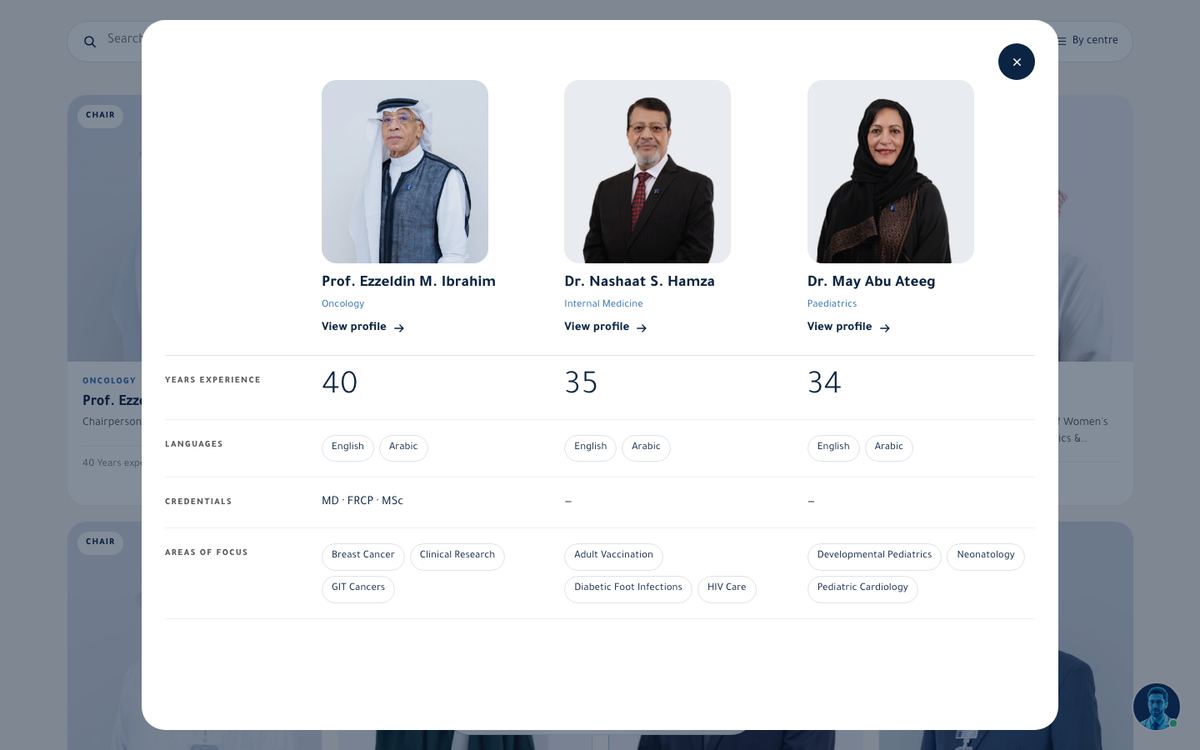
Task: Click the 35 years experience value
Action: [581, 383]
